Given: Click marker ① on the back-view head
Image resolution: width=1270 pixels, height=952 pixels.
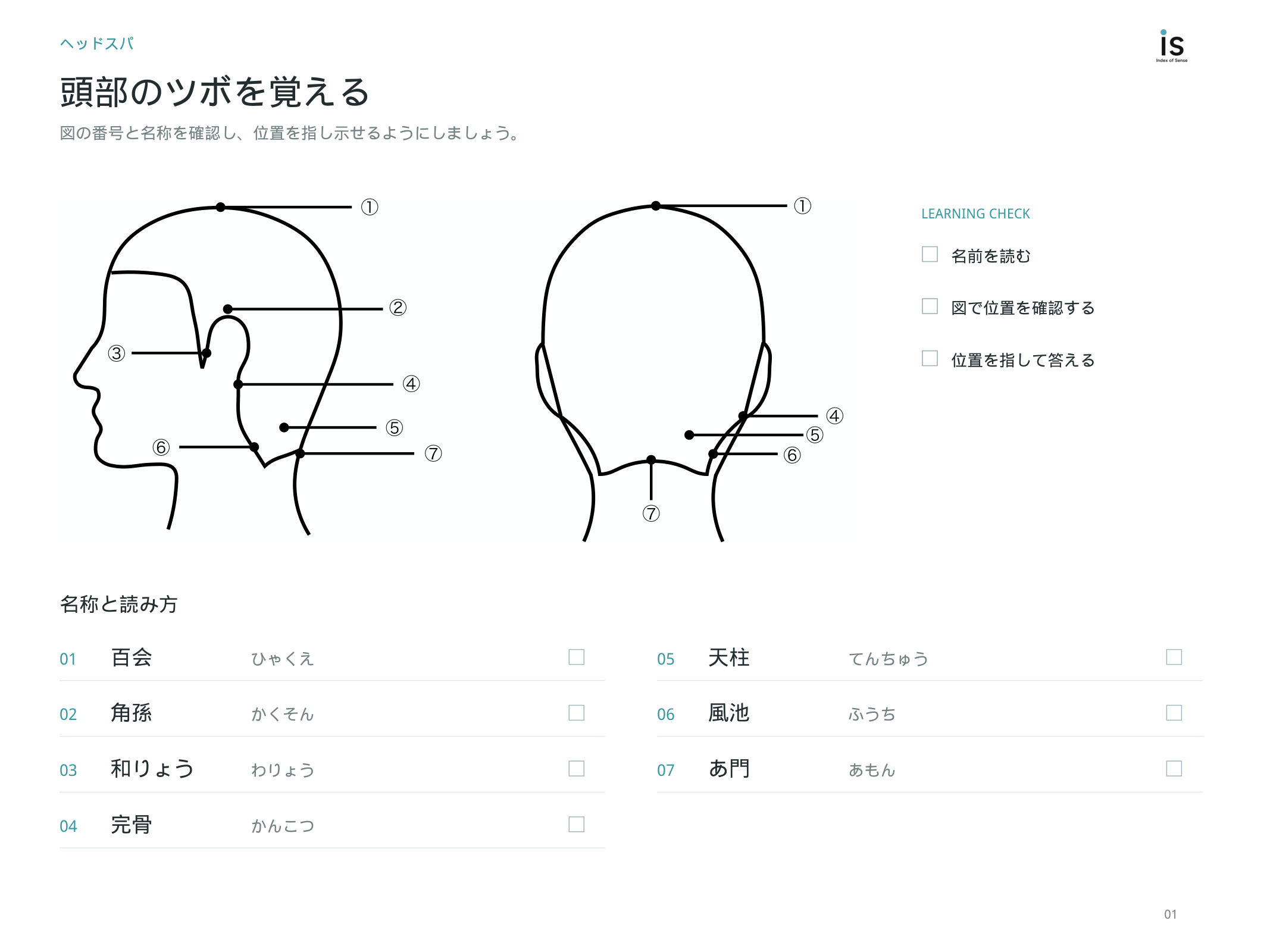Looking at the screenshot, I should (802, 206).
